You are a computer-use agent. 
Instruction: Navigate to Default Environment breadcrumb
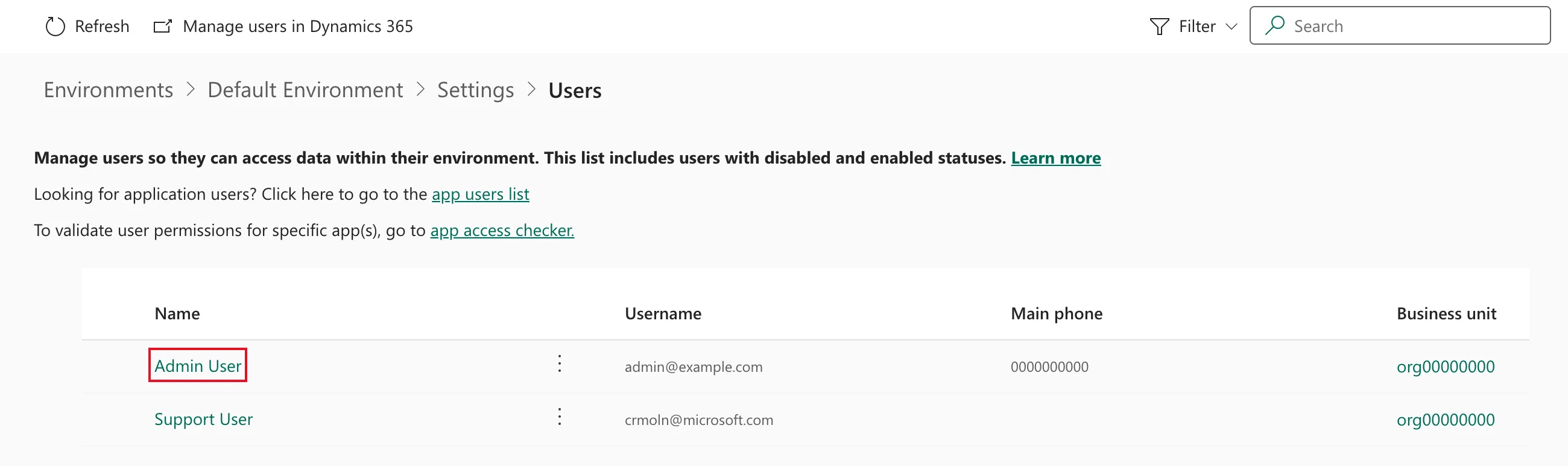305,90
